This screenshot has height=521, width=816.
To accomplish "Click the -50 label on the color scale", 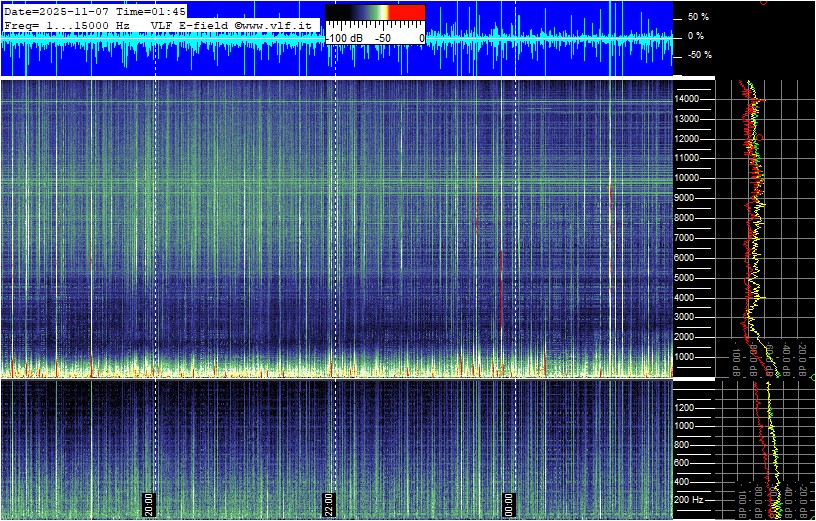I will tap(382, 38).
